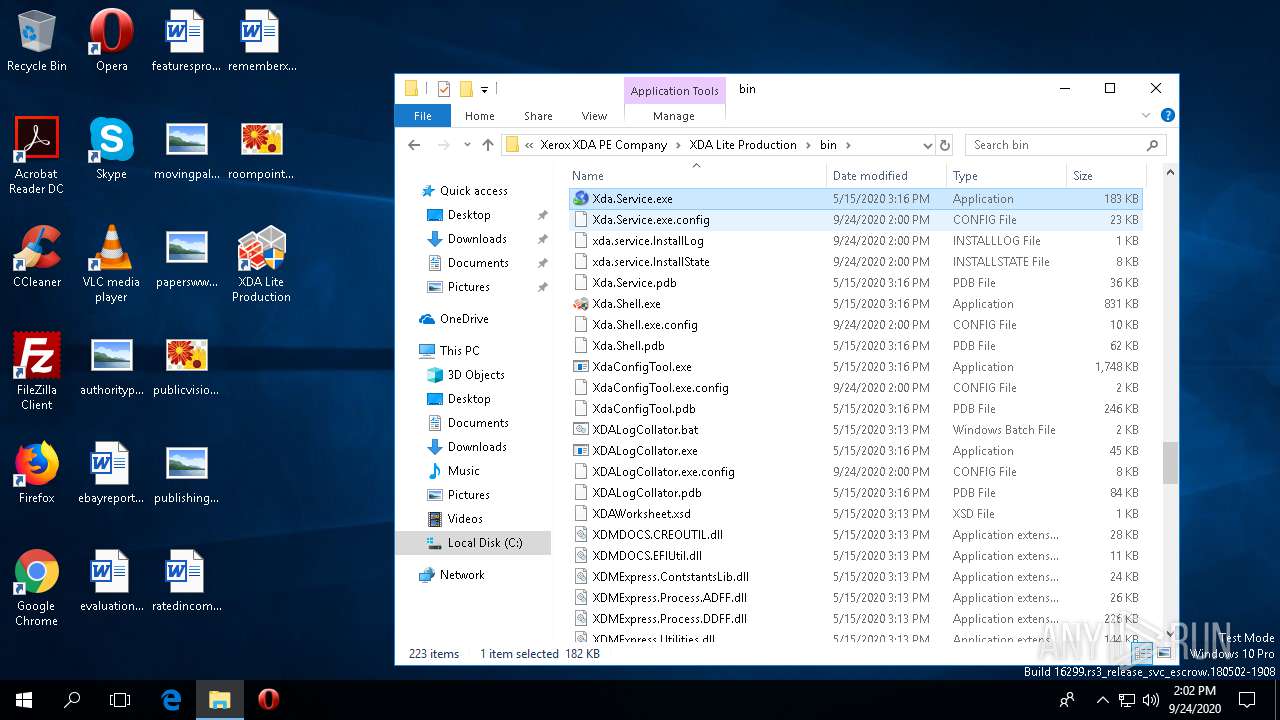1280x720 pixels.
Task: Launch Opera from the desktop shortcut
Action: 112,41
